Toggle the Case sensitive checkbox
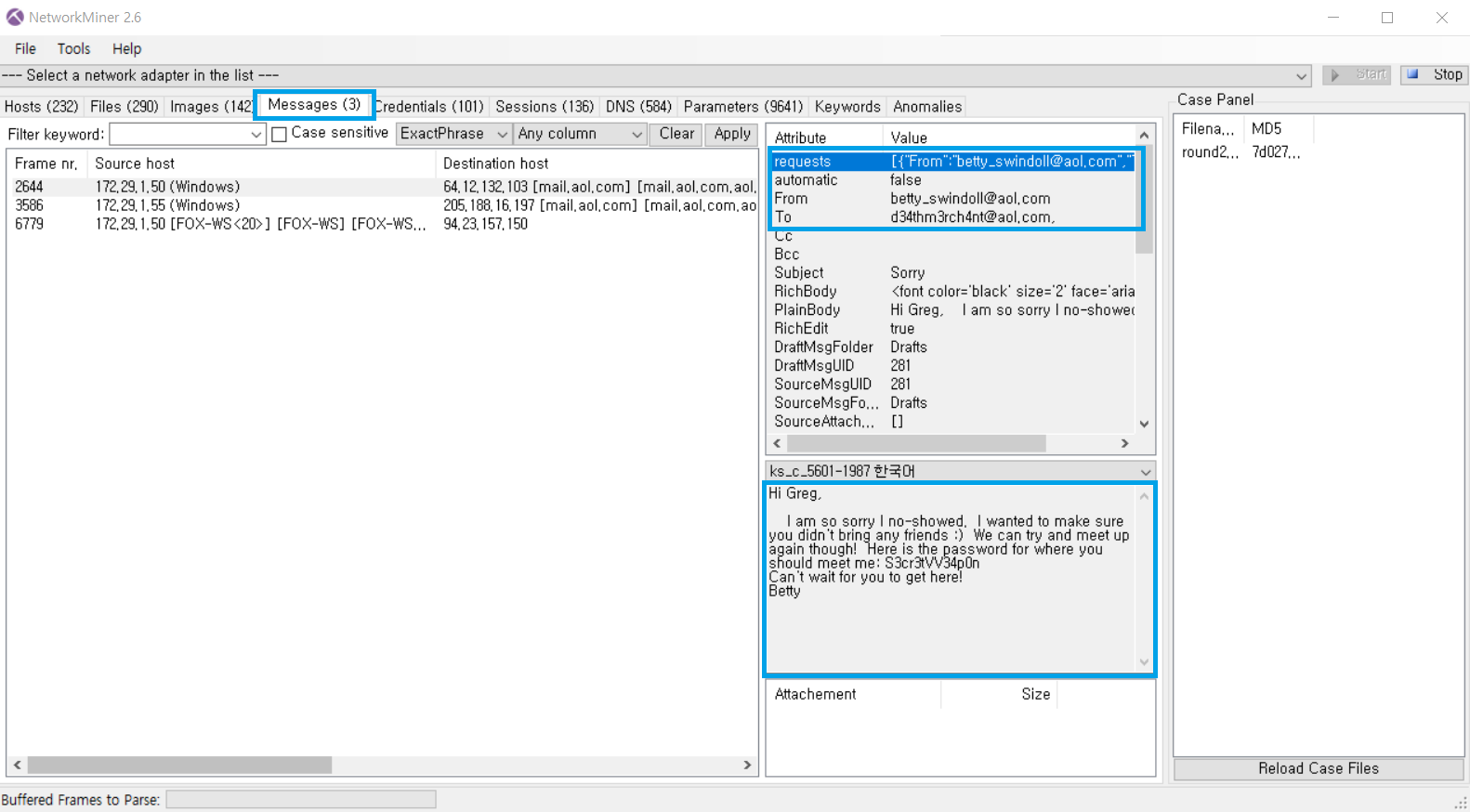This screenshot has height=812, width=1470. (279, 134)
